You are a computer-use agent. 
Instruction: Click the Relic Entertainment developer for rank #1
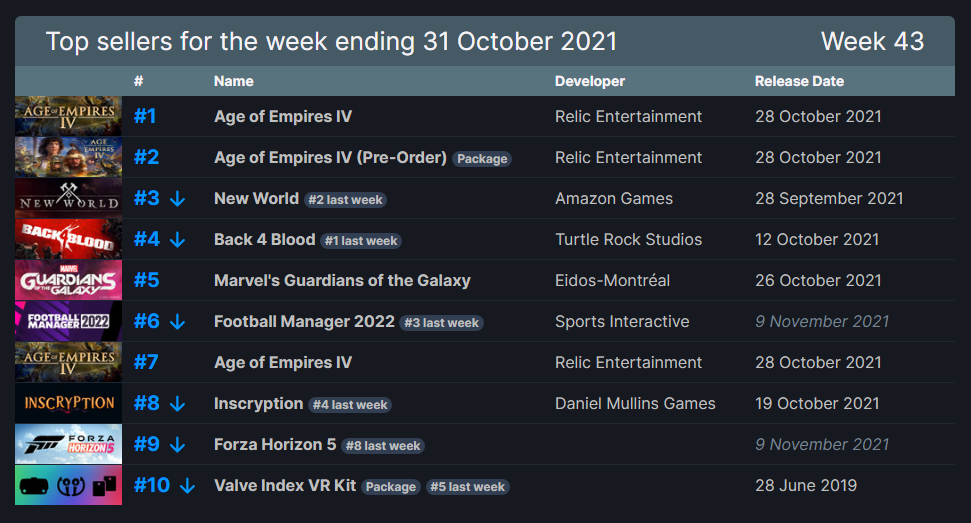click(x=628, y=117)
